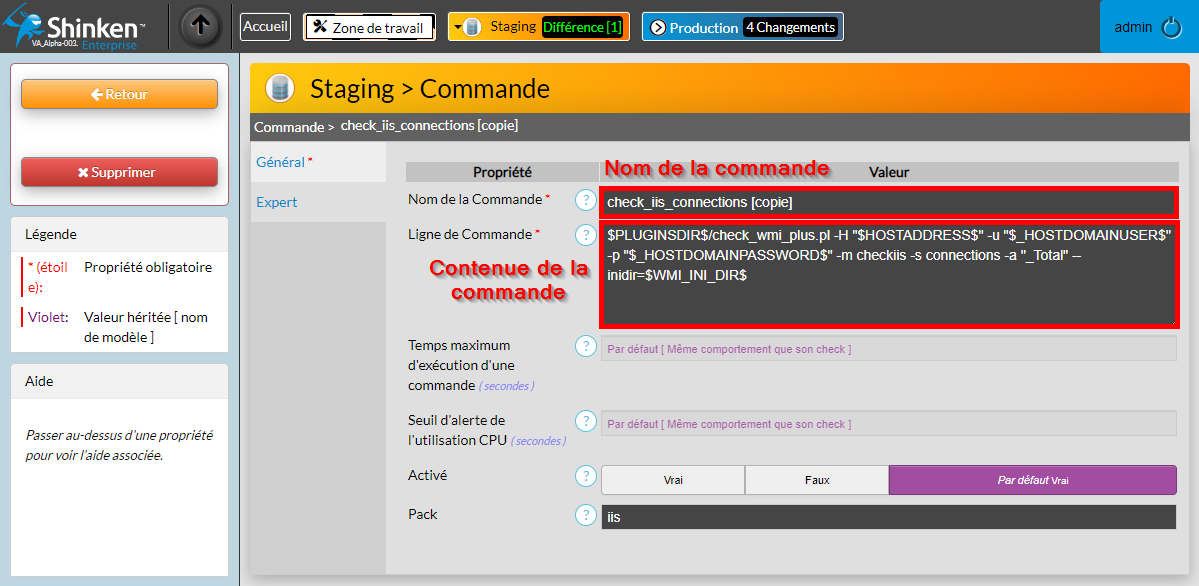
Task: Click the Staging database cylinder icon in header
Action: tap(472, 28)
